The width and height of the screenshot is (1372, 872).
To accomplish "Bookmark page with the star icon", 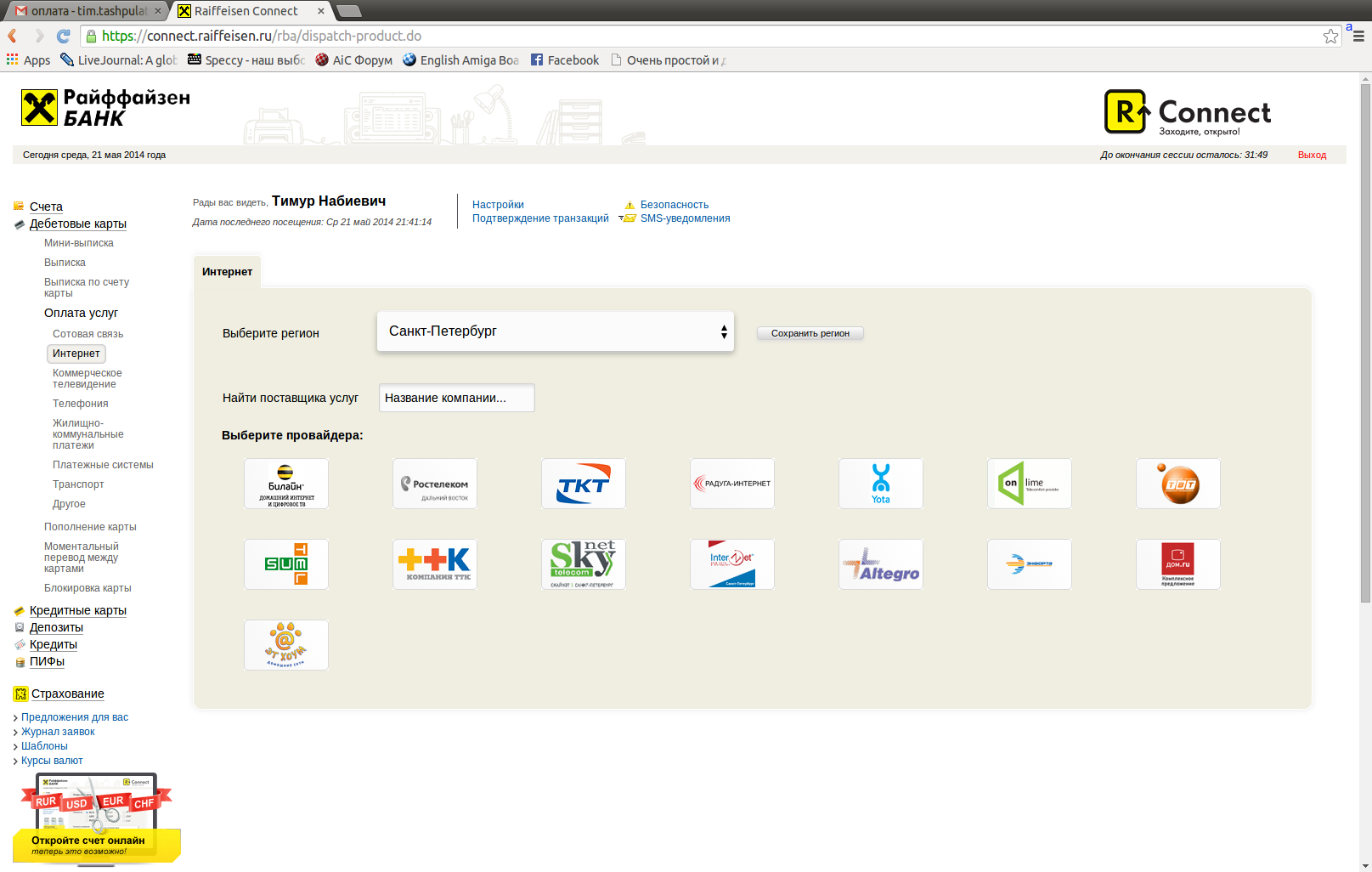I will pos(1330,36).
